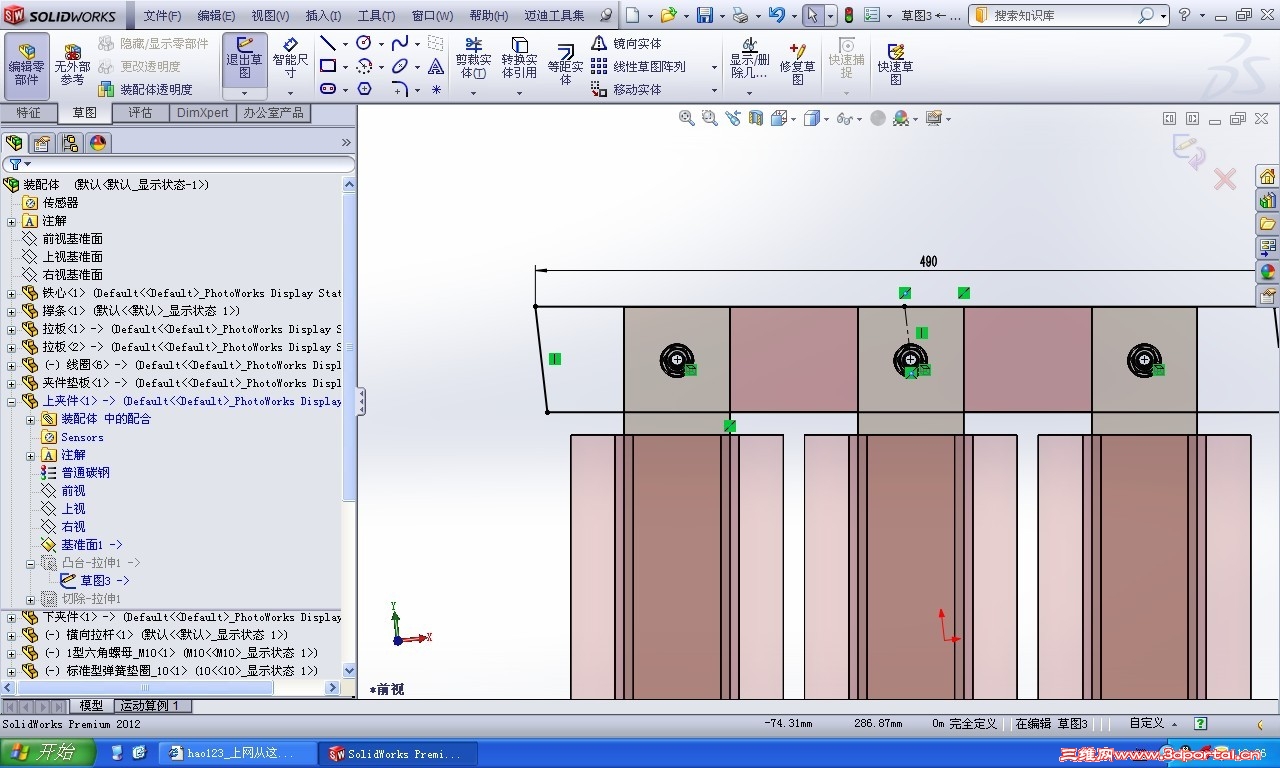Open the 剪裁实体 dropdown arrow
1280x768 pixels.
click(473, 93)
